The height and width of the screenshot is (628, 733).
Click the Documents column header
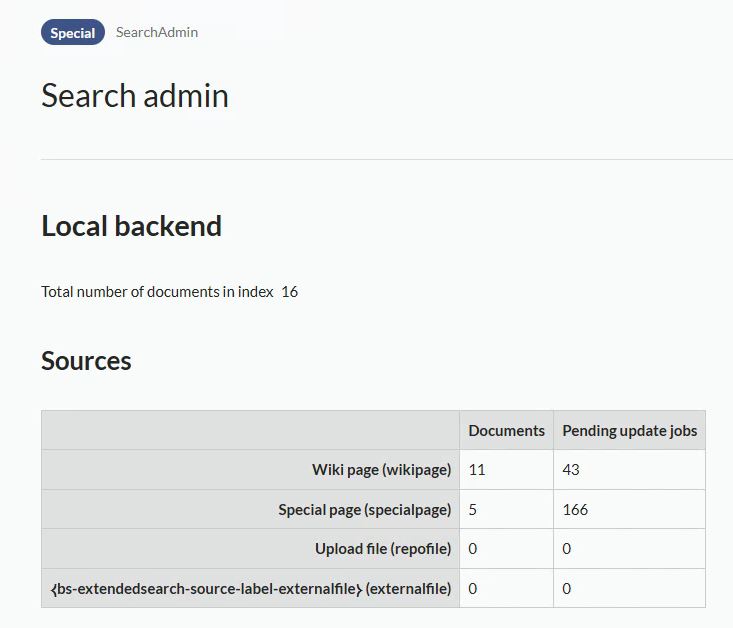(506, 430)
